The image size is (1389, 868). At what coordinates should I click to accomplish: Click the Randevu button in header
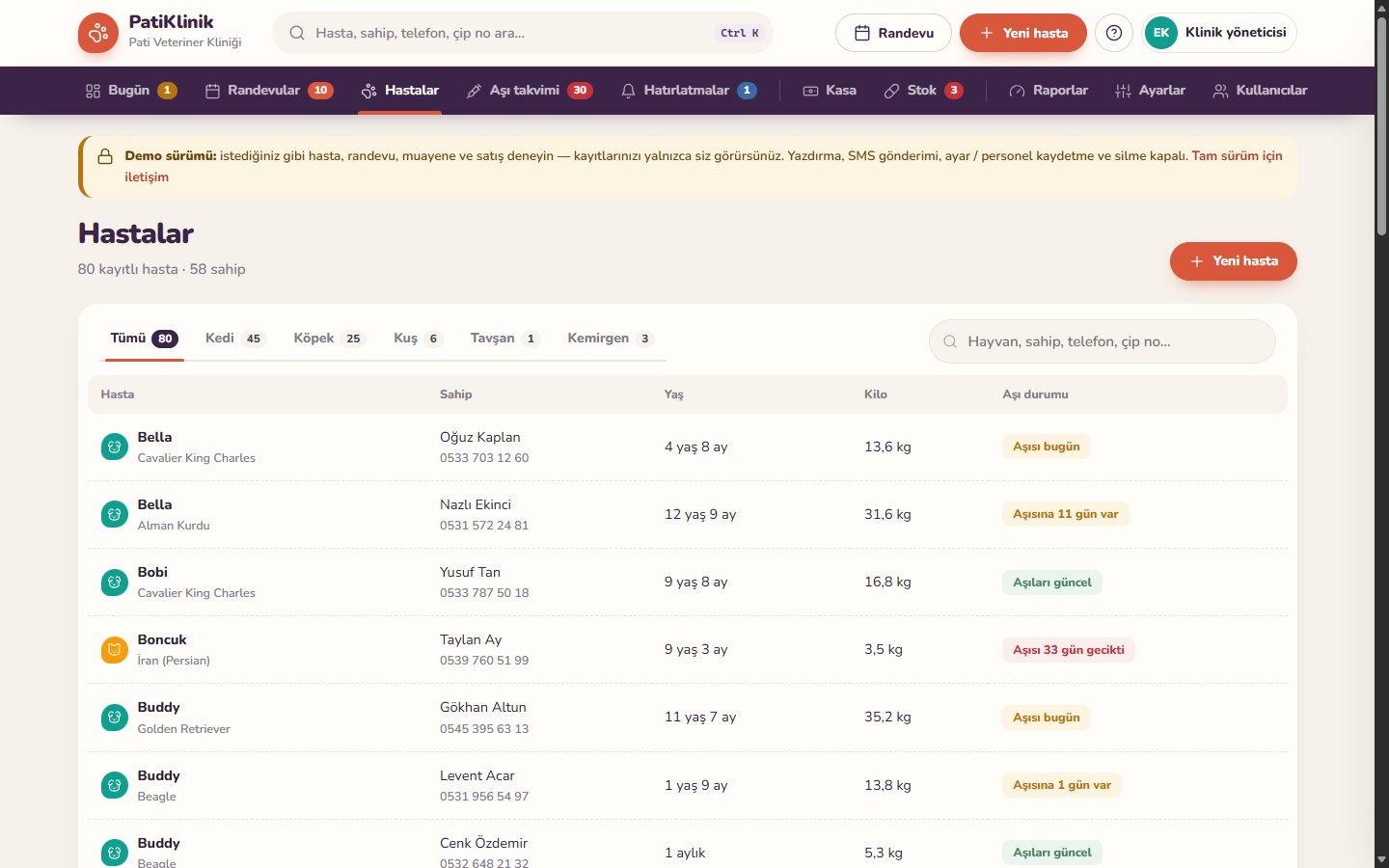pos(893,33)
